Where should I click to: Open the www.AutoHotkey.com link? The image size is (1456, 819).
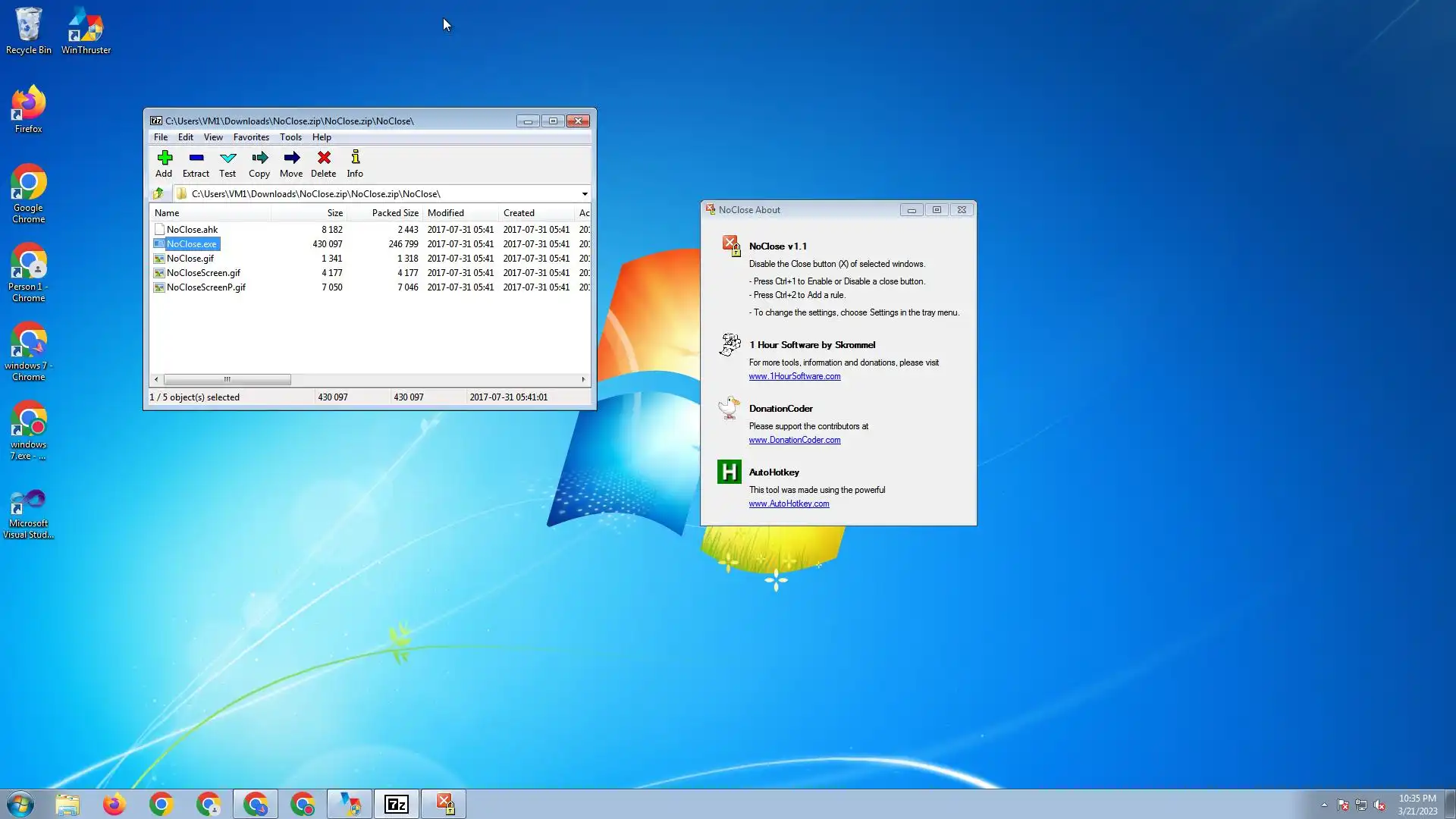789,504
